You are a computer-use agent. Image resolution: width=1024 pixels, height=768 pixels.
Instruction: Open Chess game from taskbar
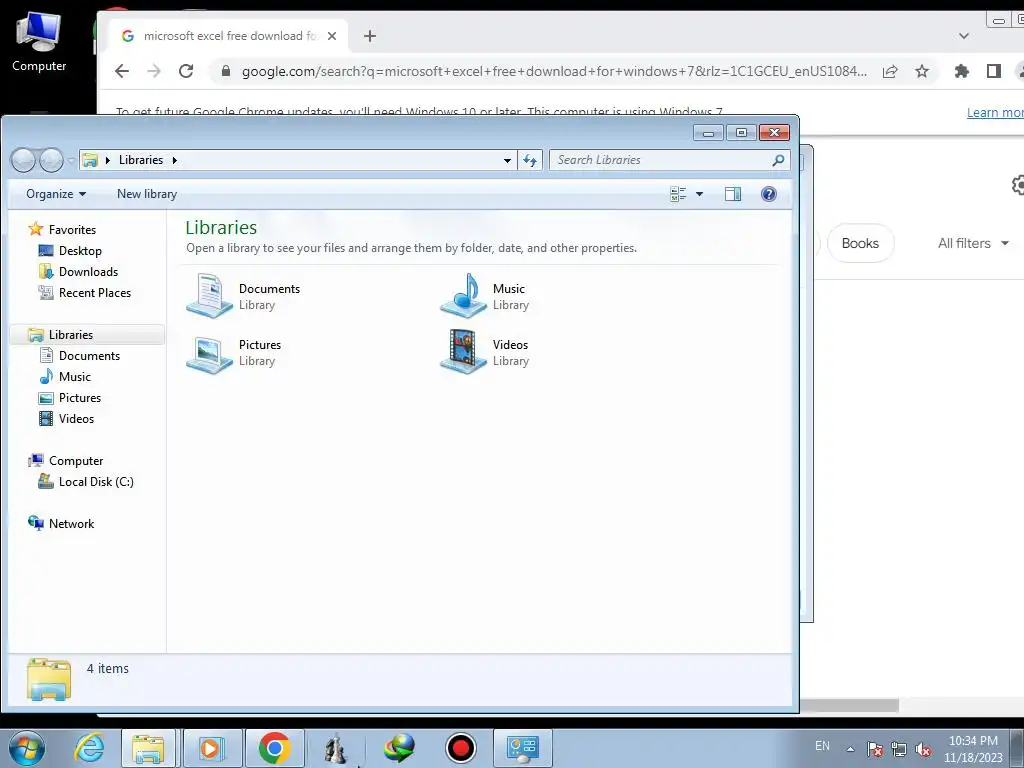(x=336, y=748)
